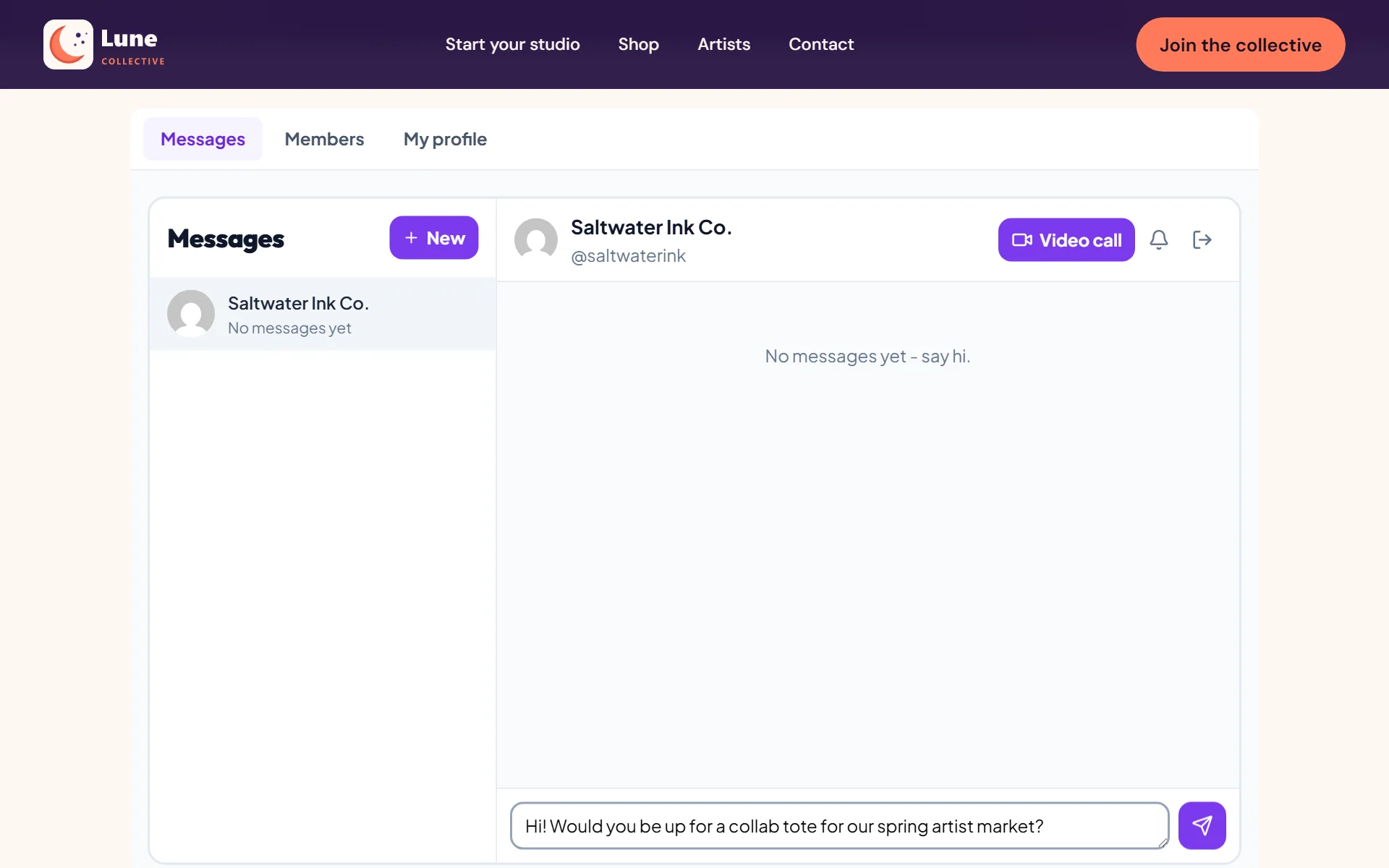Create a New message
Image resolution: width=1389 pixels, height=868 pixels.
click(x=434, y=237)
